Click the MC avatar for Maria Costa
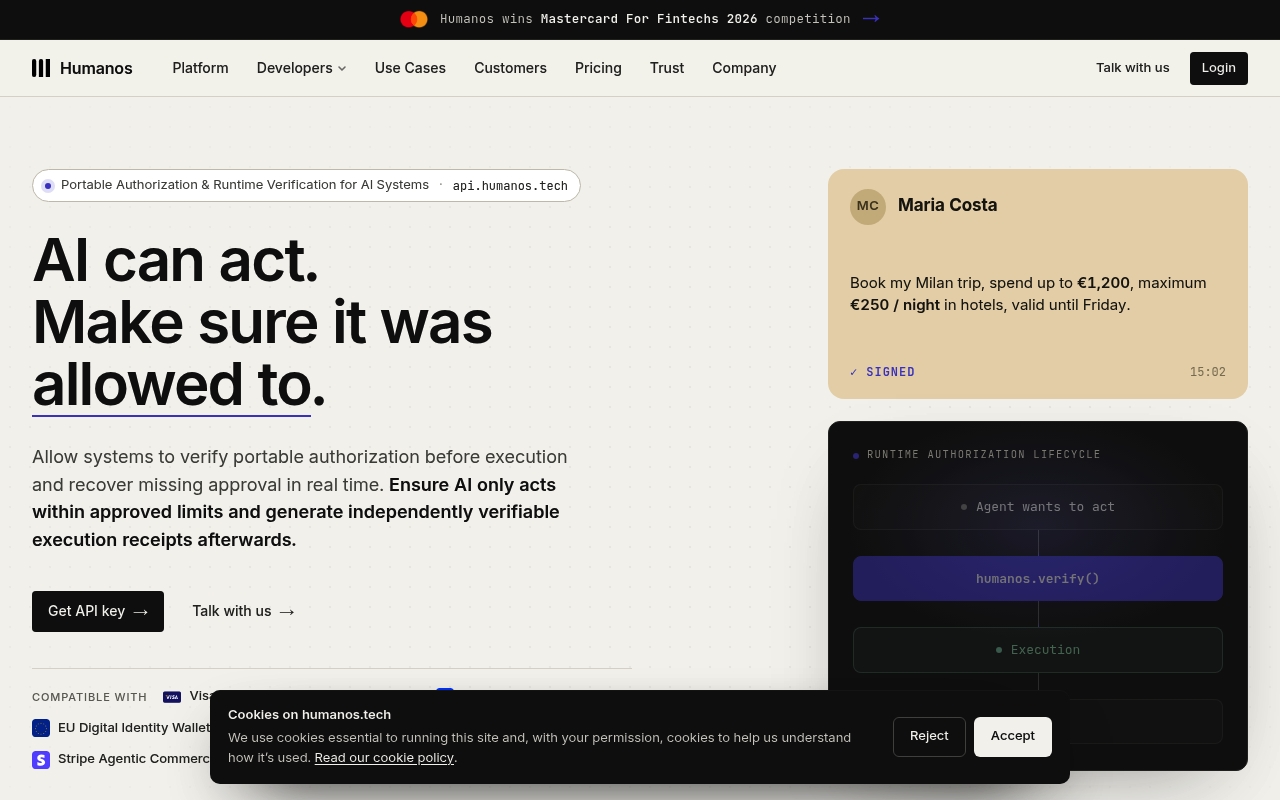Screen dimensions: 1280x800 pos(868,207)
